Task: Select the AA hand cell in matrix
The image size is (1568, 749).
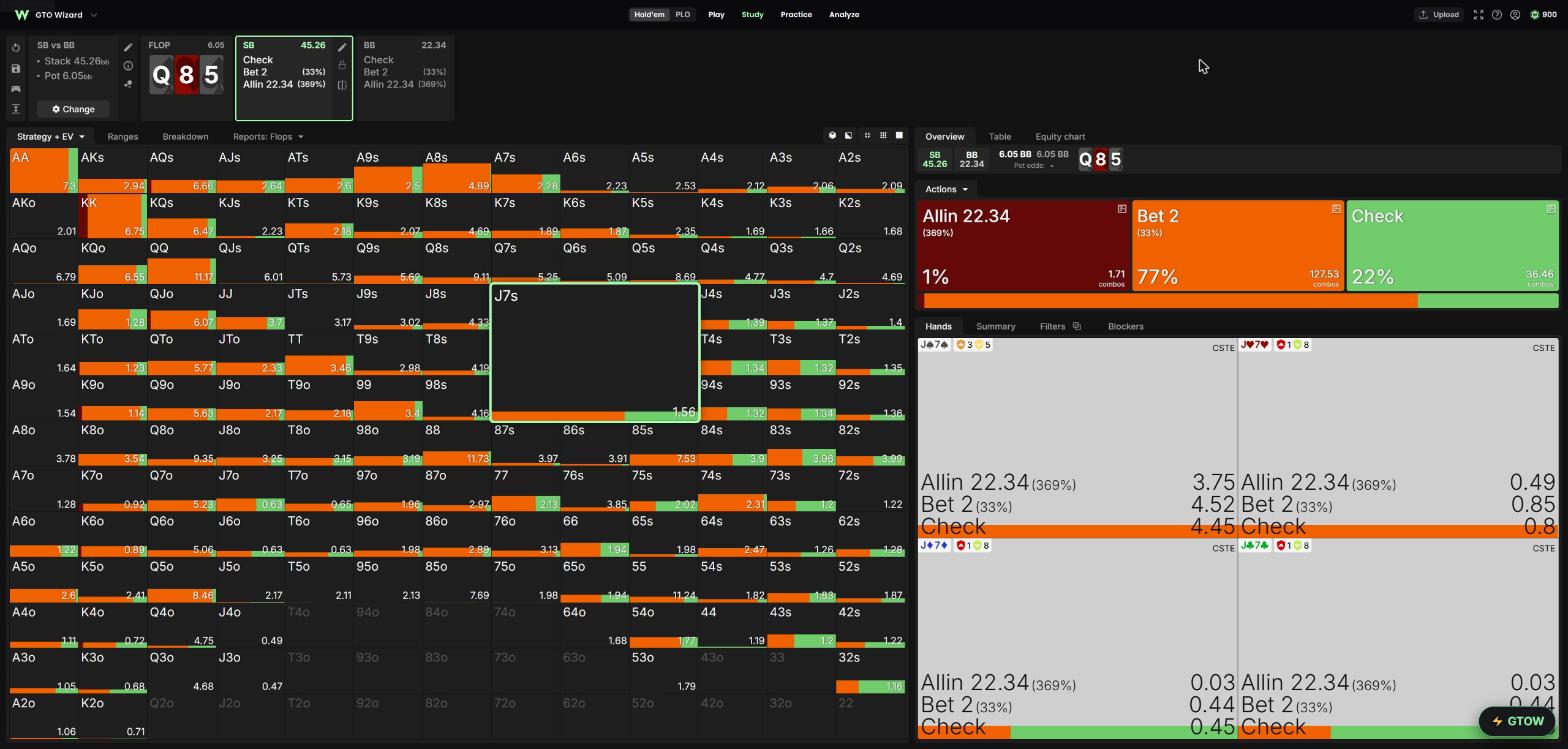Action: tap(43, 170)
